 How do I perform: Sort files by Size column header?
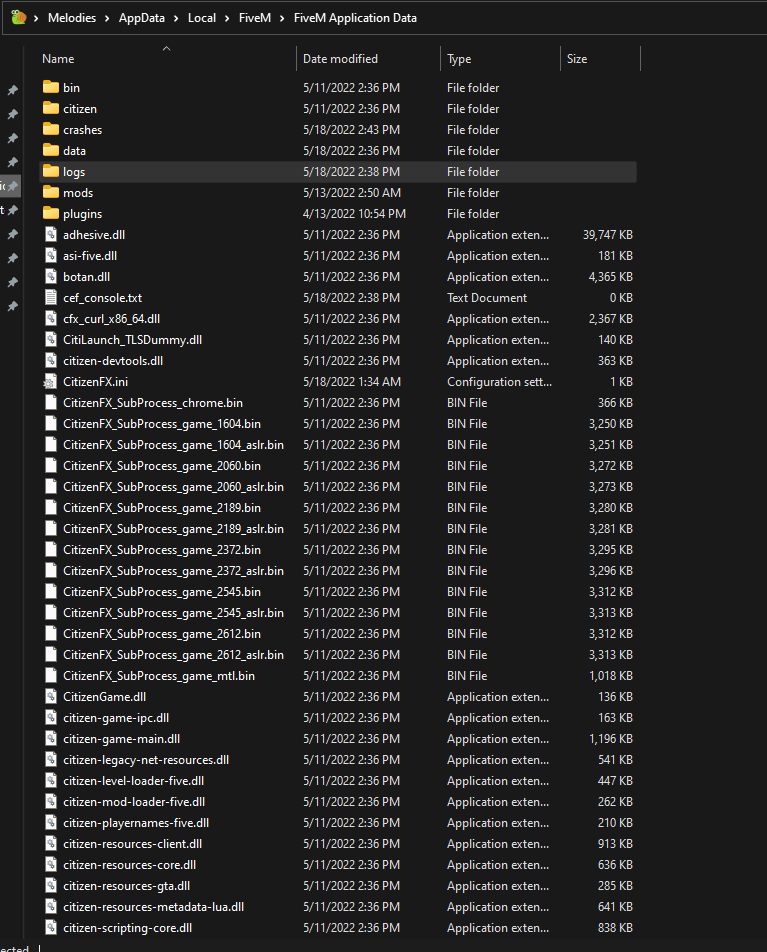pyautogui.click(x=577, y=59)
